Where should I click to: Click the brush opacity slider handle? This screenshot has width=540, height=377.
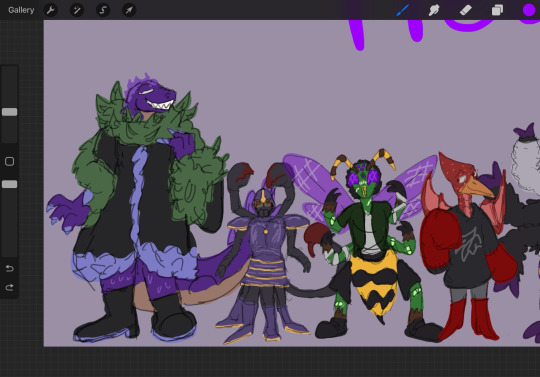(10, 184)
